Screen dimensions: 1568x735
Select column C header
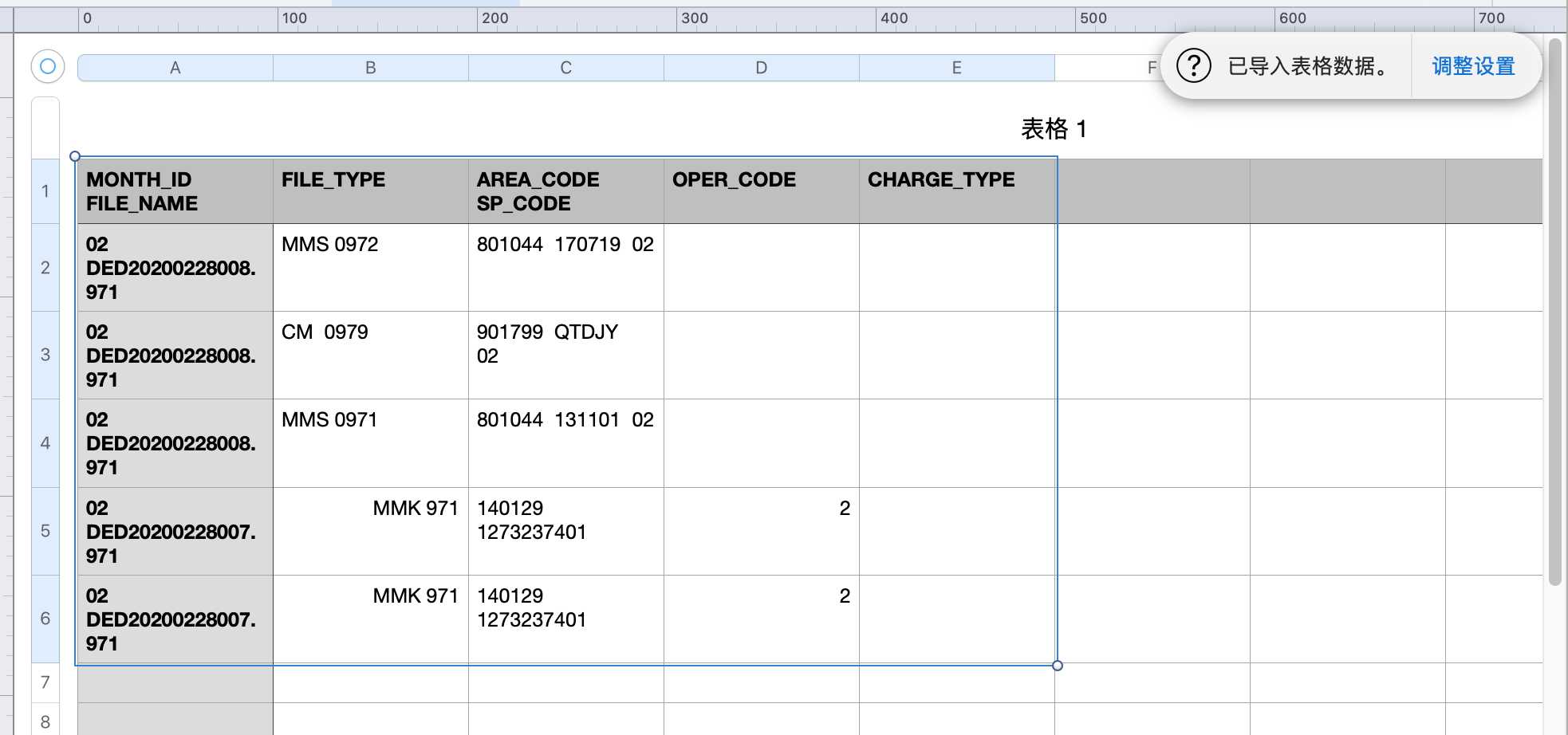tap(566, 68)
